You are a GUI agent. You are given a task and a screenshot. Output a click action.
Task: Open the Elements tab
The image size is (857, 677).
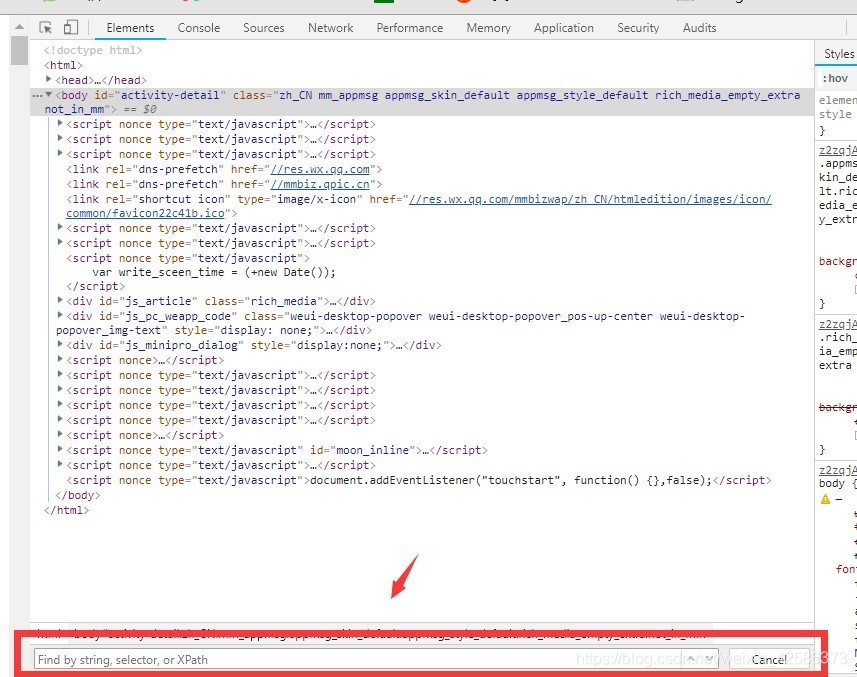130,28
